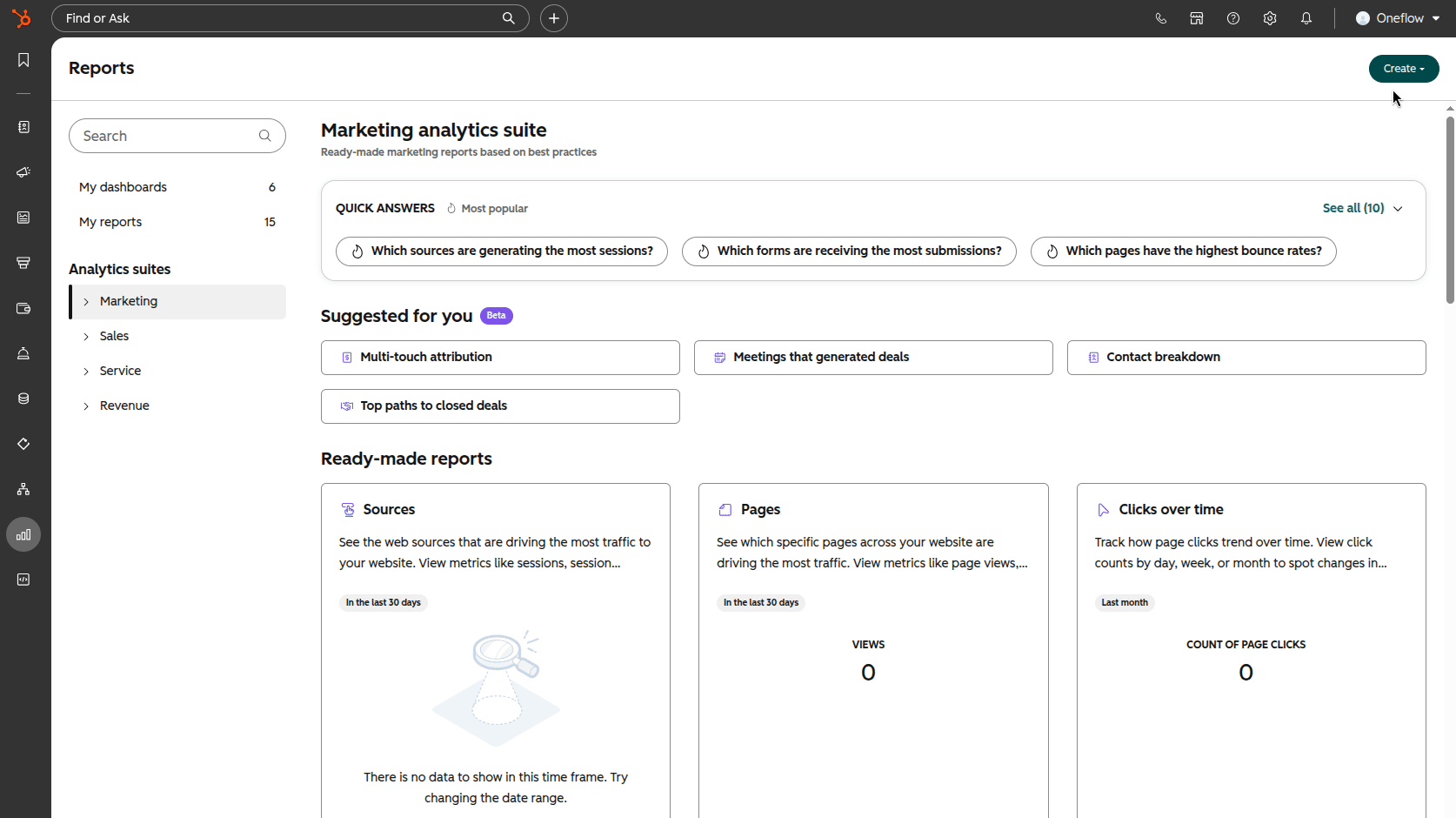
Task: Open the Automation diamond sidebar icon
Action: pyautogui.click(x=23, y=444)
